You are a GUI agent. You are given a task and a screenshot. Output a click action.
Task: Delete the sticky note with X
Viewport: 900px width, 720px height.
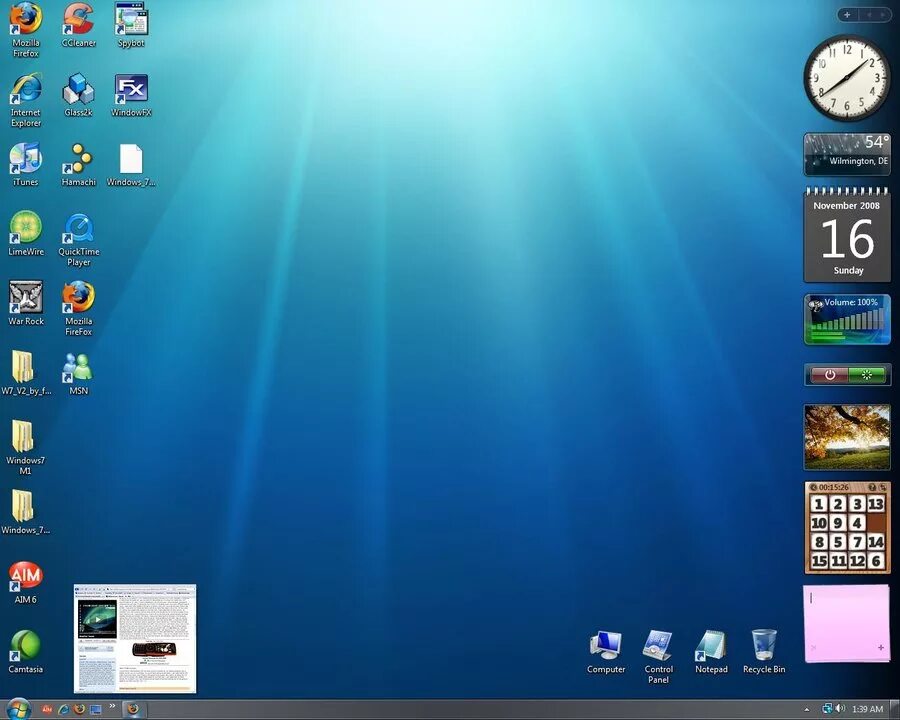pyautogui.click(x=813, y=648)
